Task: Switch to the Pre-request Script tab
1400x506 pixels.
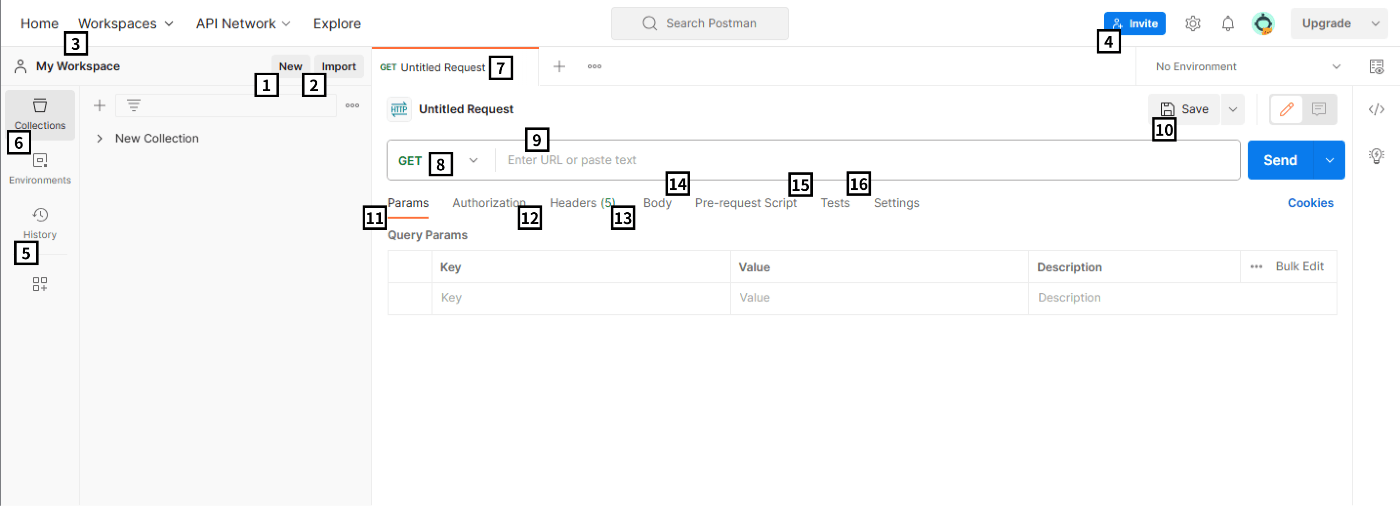Action: 746,203
